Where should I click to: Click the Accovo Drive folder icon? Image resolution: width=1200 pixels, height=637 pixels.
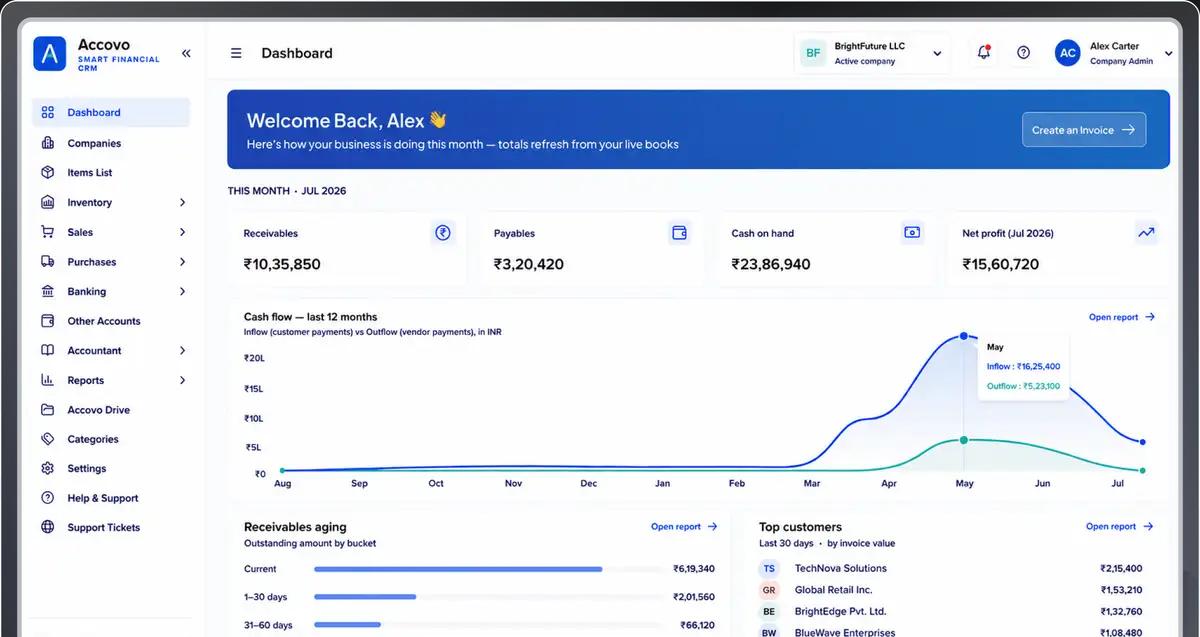click(x=47, y=410)
